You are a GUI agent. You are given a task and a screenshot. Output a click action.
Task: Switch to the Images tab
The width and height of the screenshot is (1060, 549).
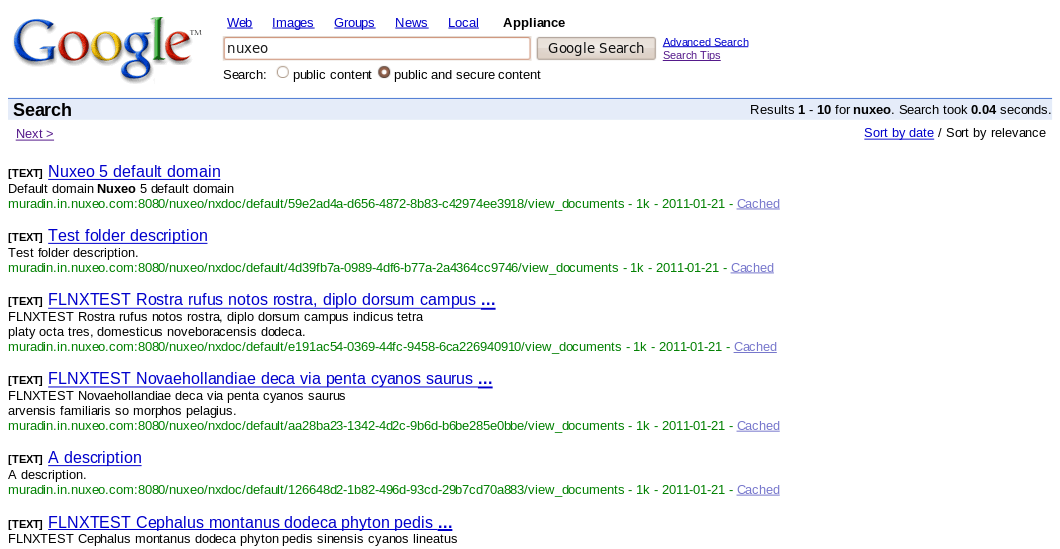tap(292, 23)
